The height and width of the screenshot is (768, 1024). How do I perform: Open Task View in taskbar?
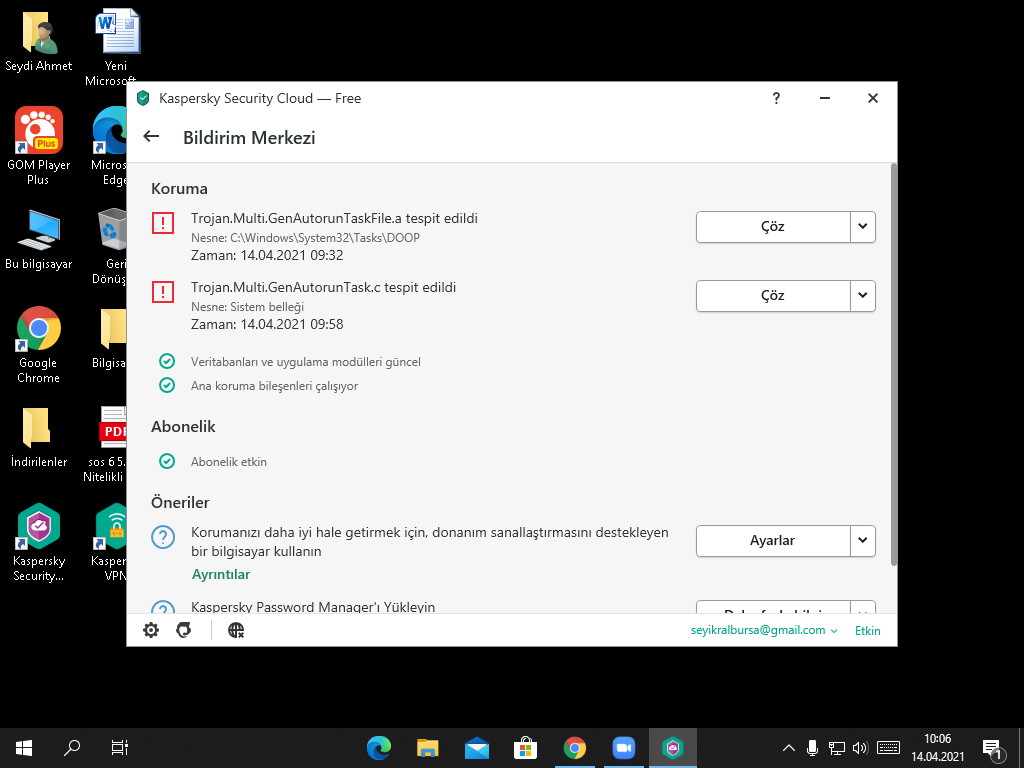[x=120, y=748]
